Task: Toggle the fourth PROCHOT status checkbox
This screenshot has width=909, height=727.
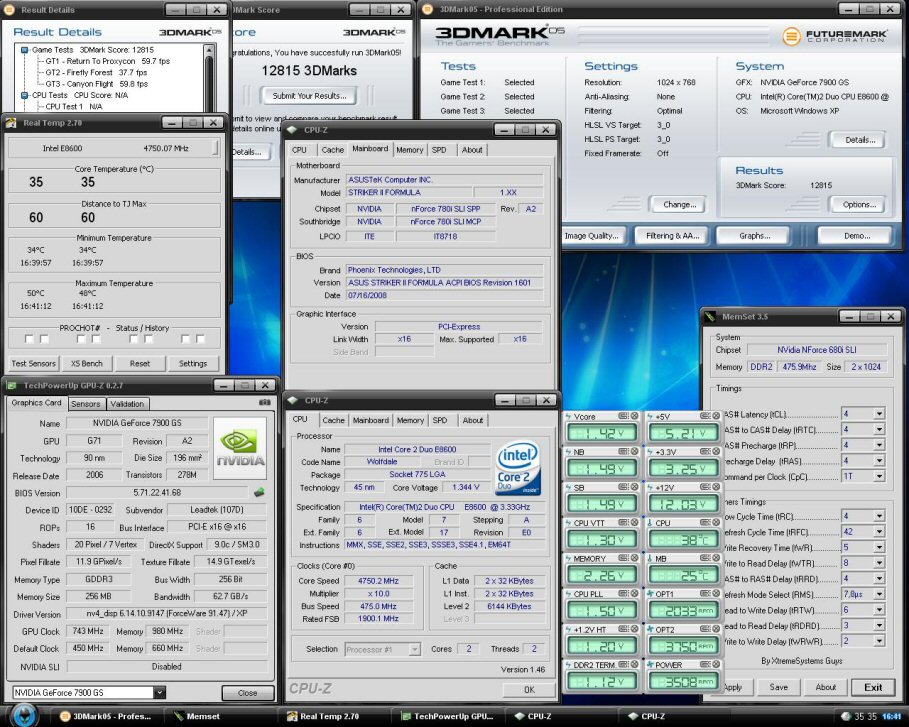Action: coord(96,339)
